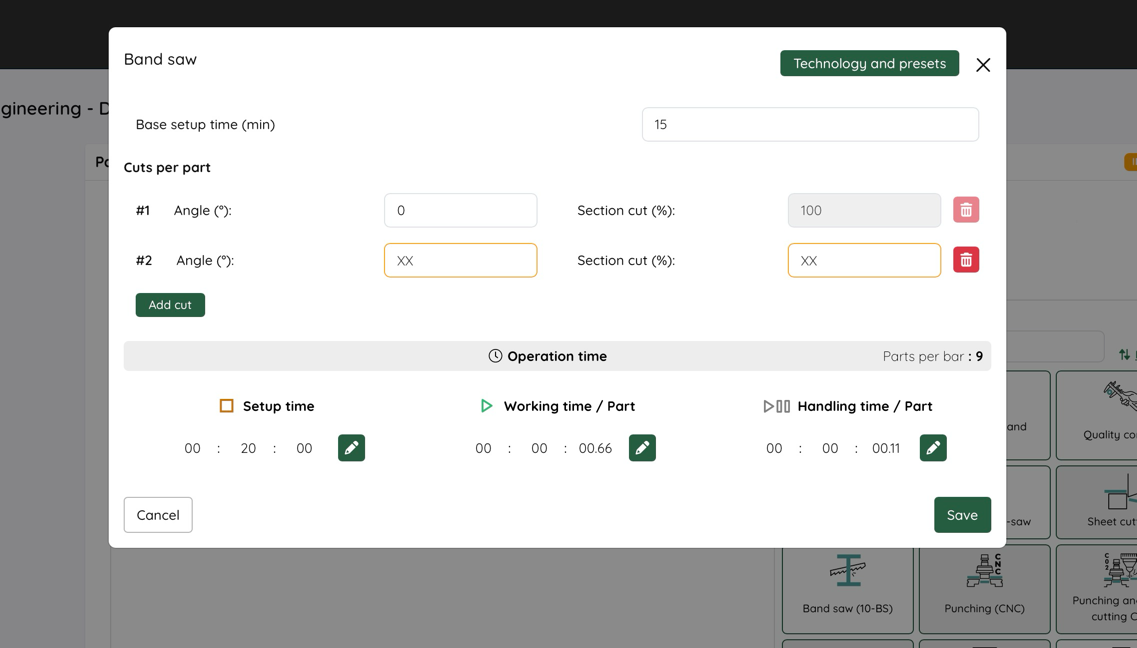Click the cut #1 Angle field

pyautogui.click(x=460, y=210)
